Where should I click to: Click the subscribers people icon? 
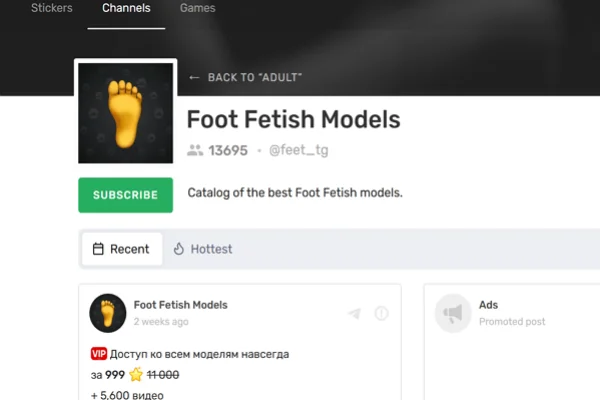coord(195,150)
